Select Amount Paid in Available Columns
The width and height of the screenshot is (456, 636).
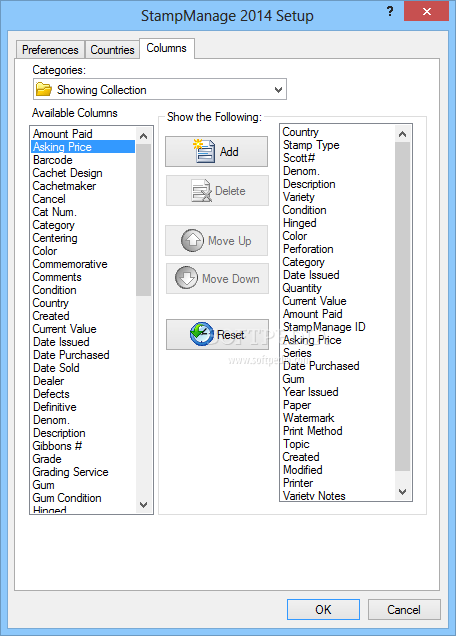83,134
